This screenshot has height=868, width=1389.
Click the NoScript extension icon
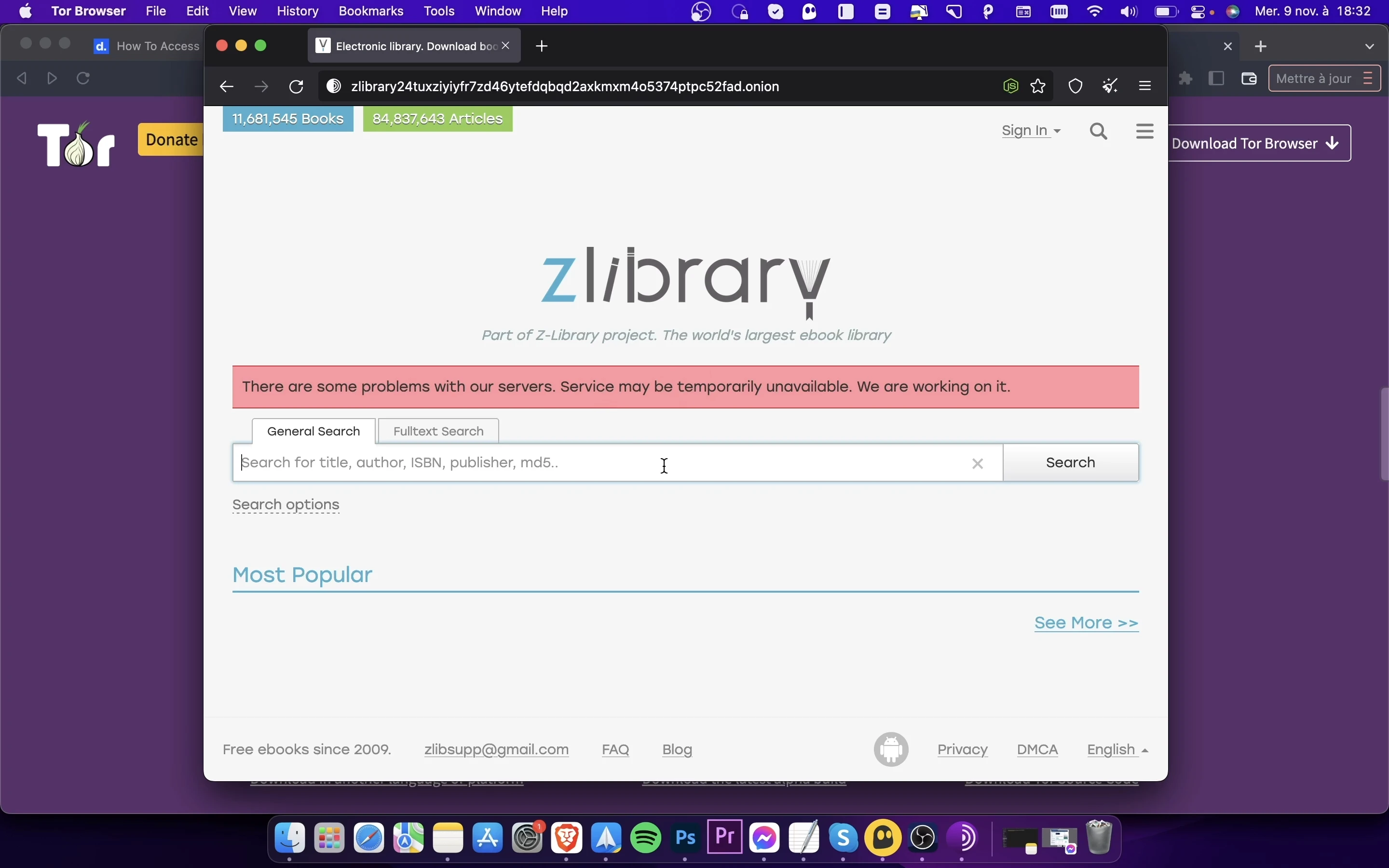[1012, 87]
